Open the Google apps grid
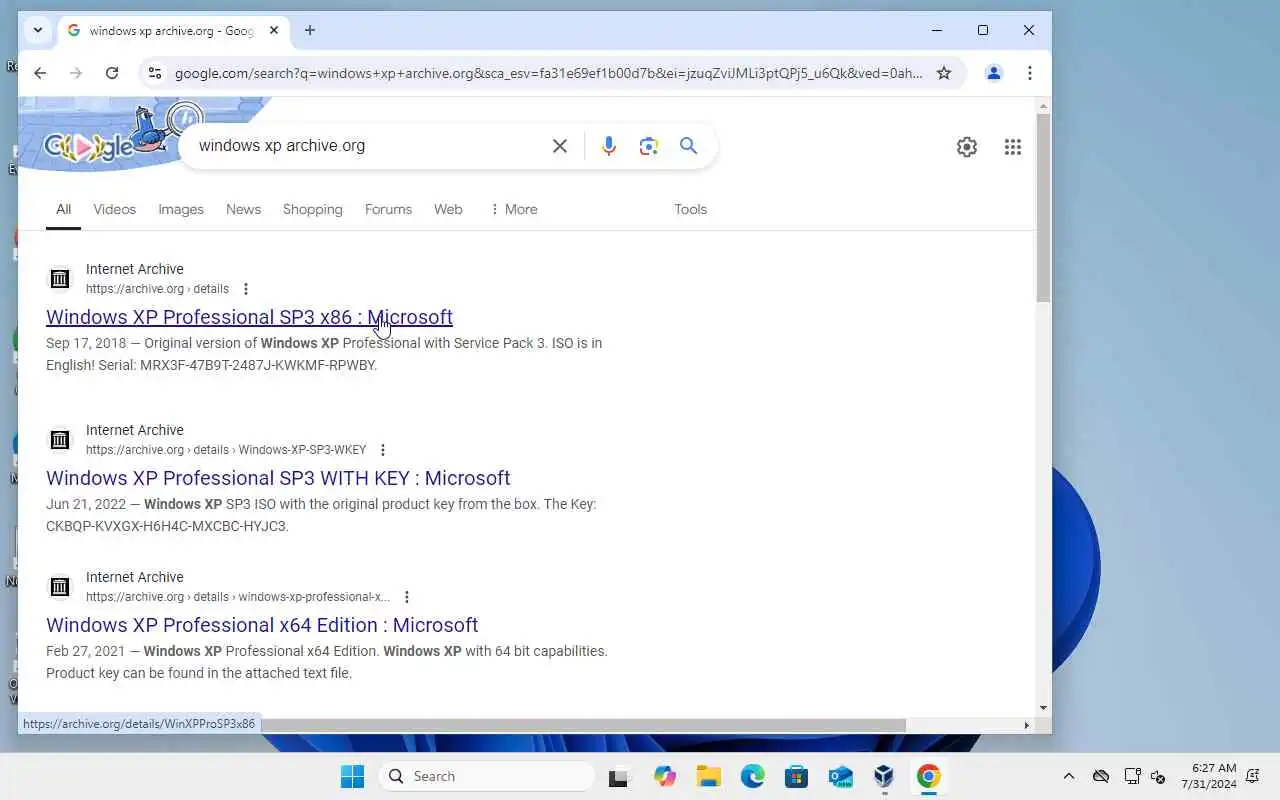Image resolution: width=1280 pixels, height=800 pixels. (1013, 147)
